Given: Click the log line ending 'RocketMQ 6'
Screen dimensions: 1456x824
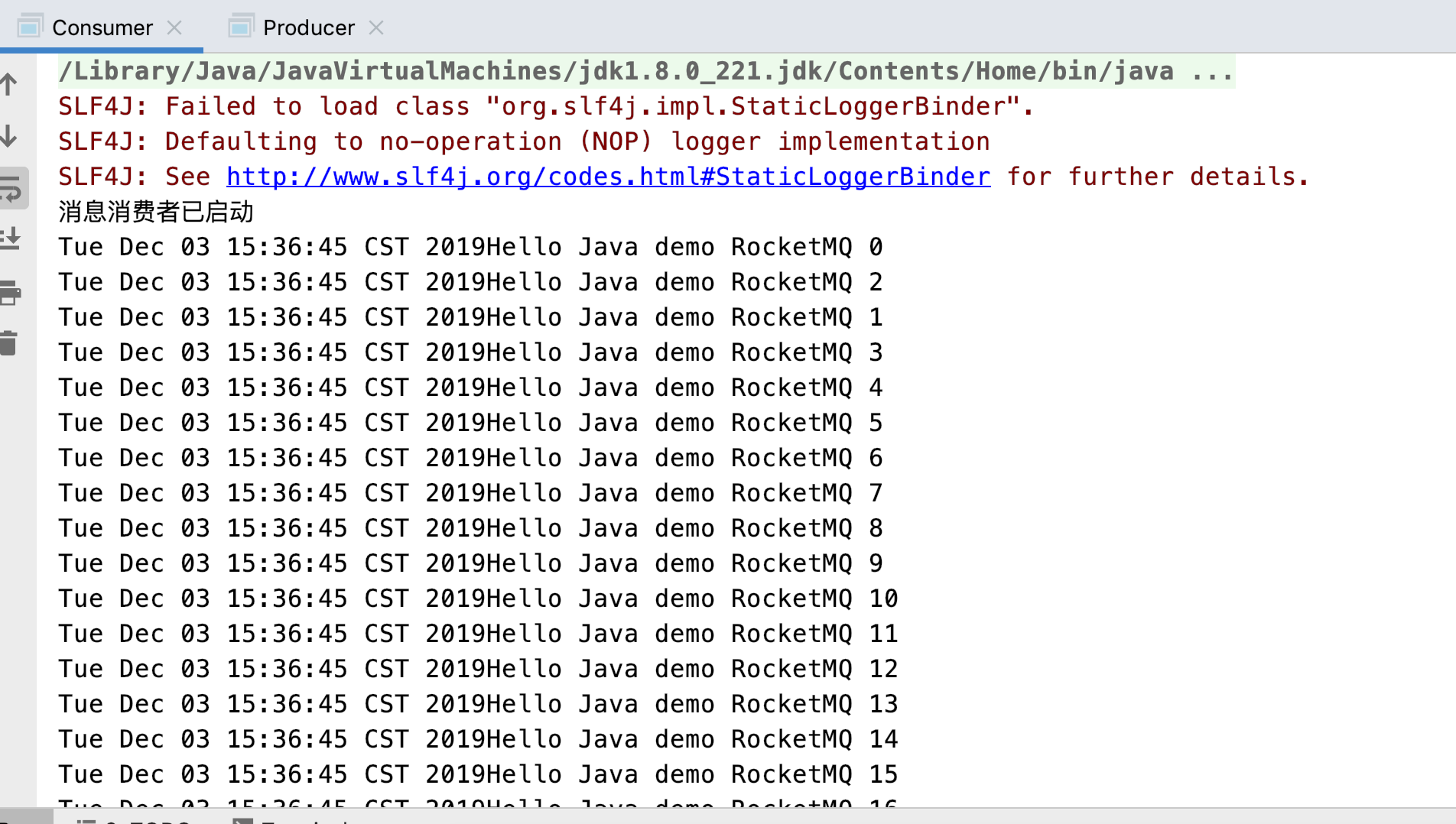Looking at the screenshot, I should 470,458.
